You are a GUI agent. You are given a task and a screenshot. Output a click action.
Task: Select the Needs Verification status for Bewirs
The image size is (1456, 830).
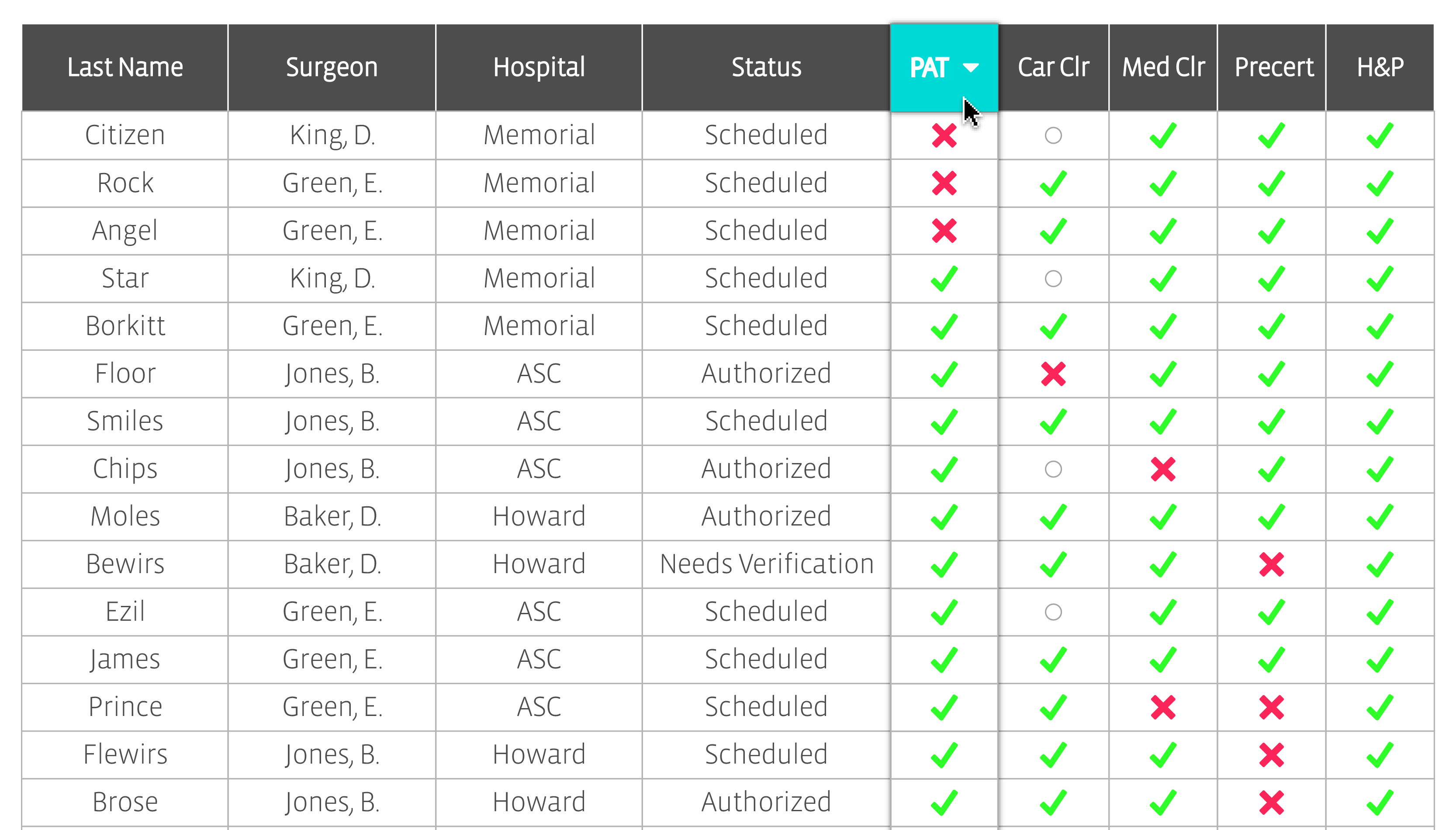(x=766, y=564)
